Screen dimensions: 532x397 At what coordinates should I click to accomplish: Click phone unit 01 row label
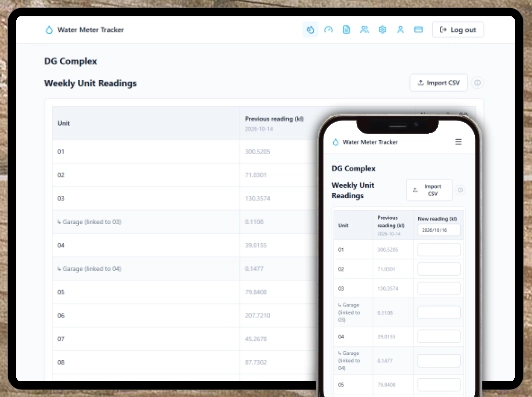pos(341,250)
